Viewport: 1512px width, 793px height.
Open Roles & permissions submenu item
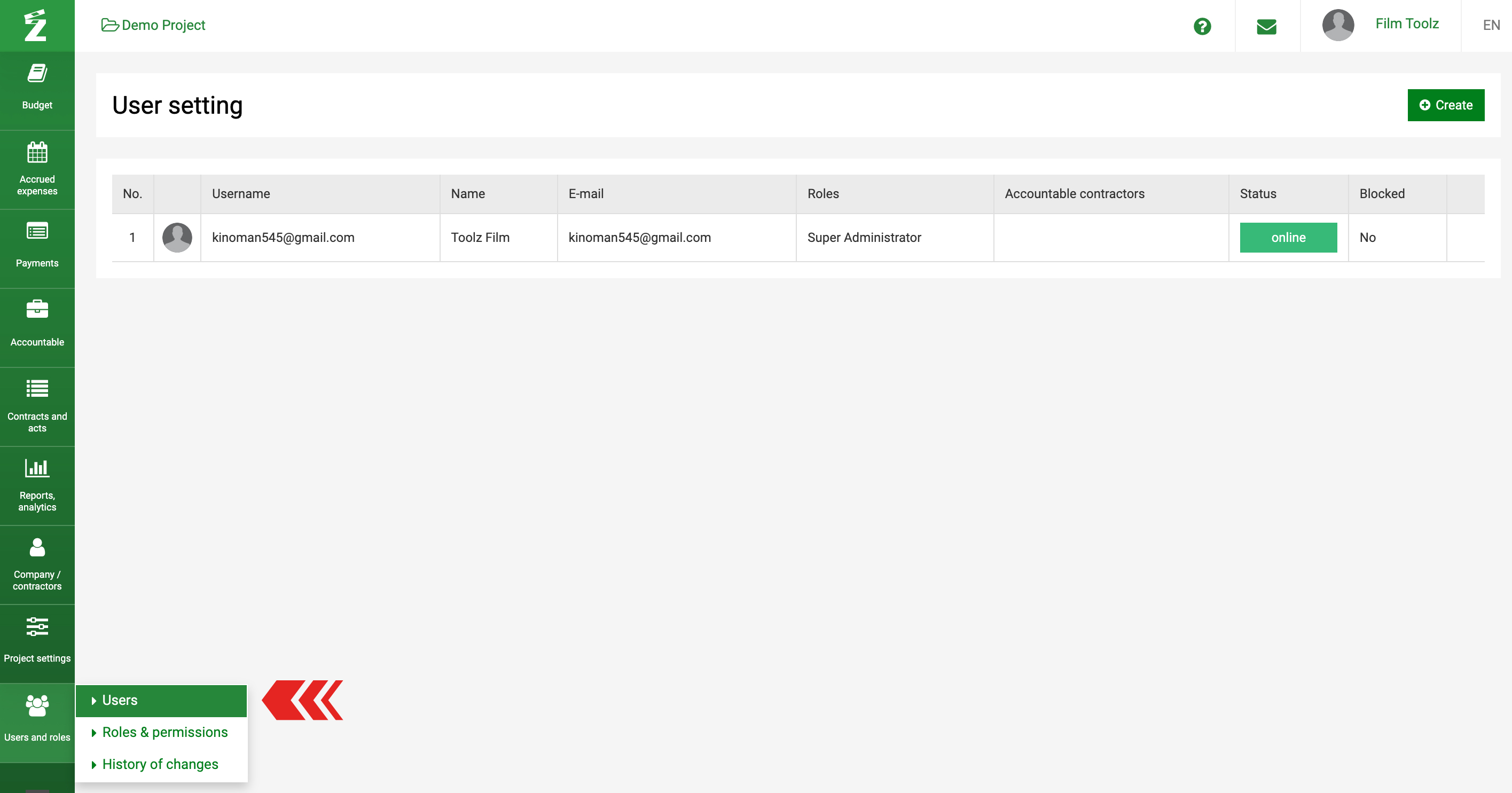[161, 732]
